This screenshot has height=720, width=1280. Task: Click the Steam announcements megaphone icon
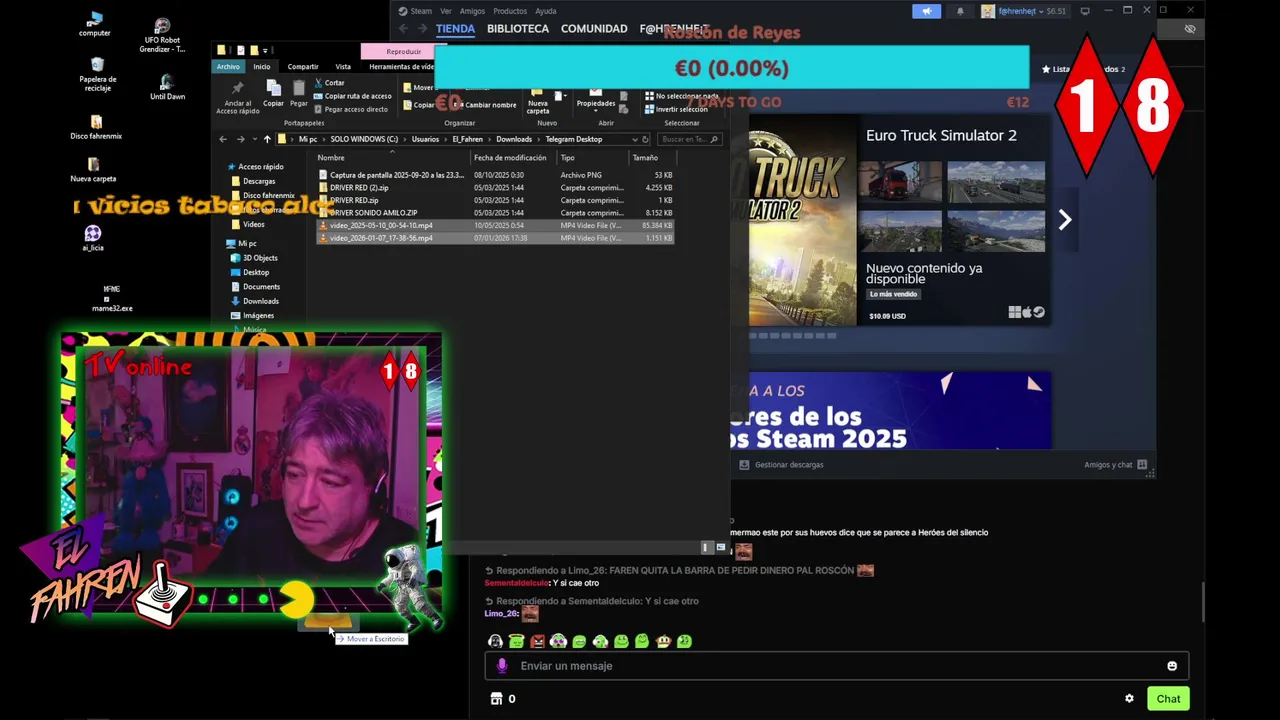pos(926,11)
